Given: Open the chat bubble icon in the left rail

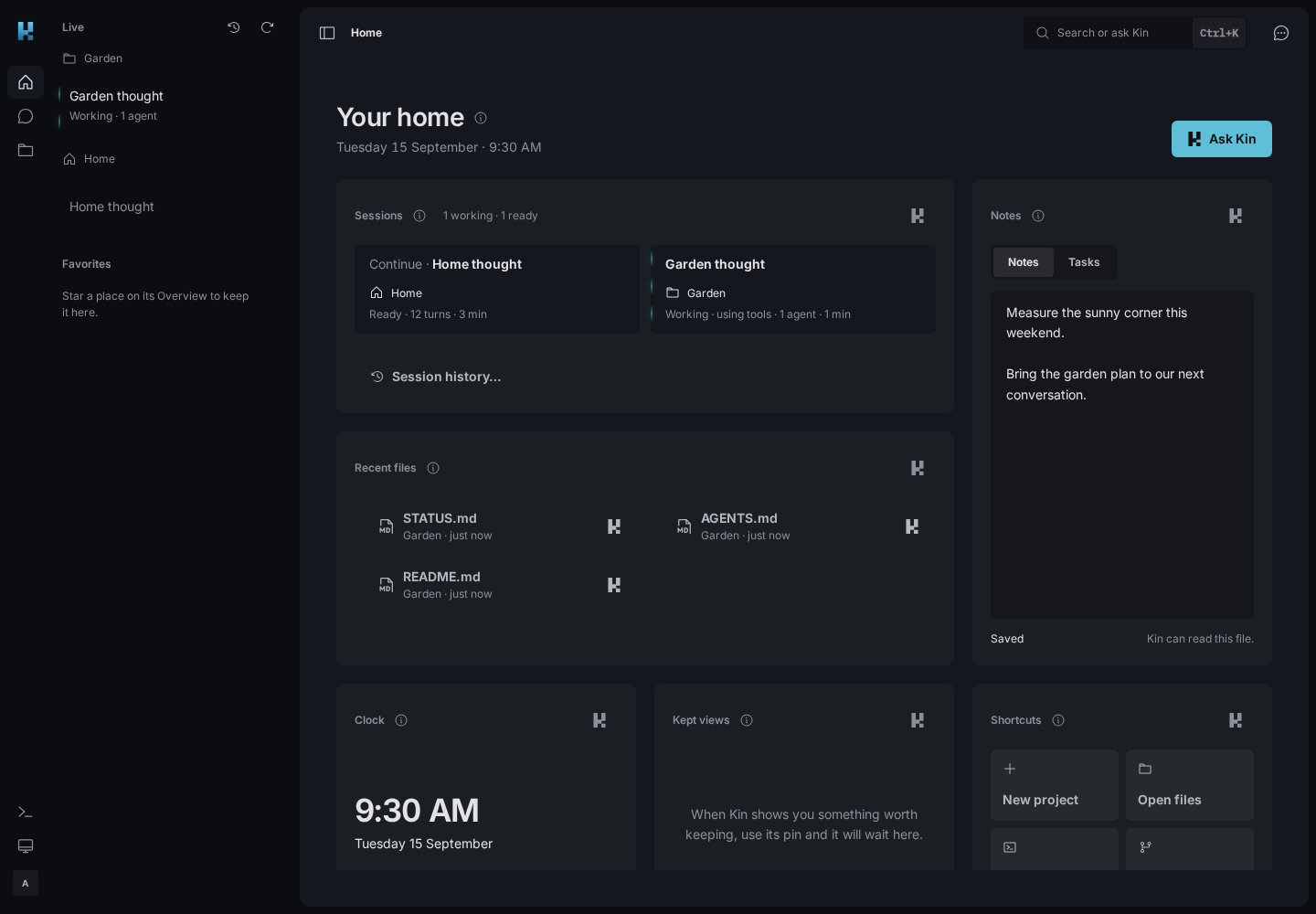Looking at the screenshot, I should coord(26,116).
